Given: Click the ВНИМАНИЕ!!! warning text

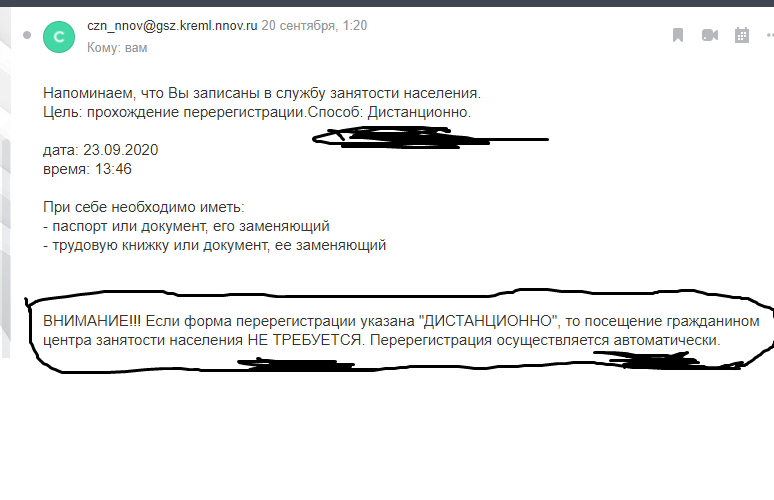Looking at the screenshot, I should pyautogui.click(x=92, y=321).
